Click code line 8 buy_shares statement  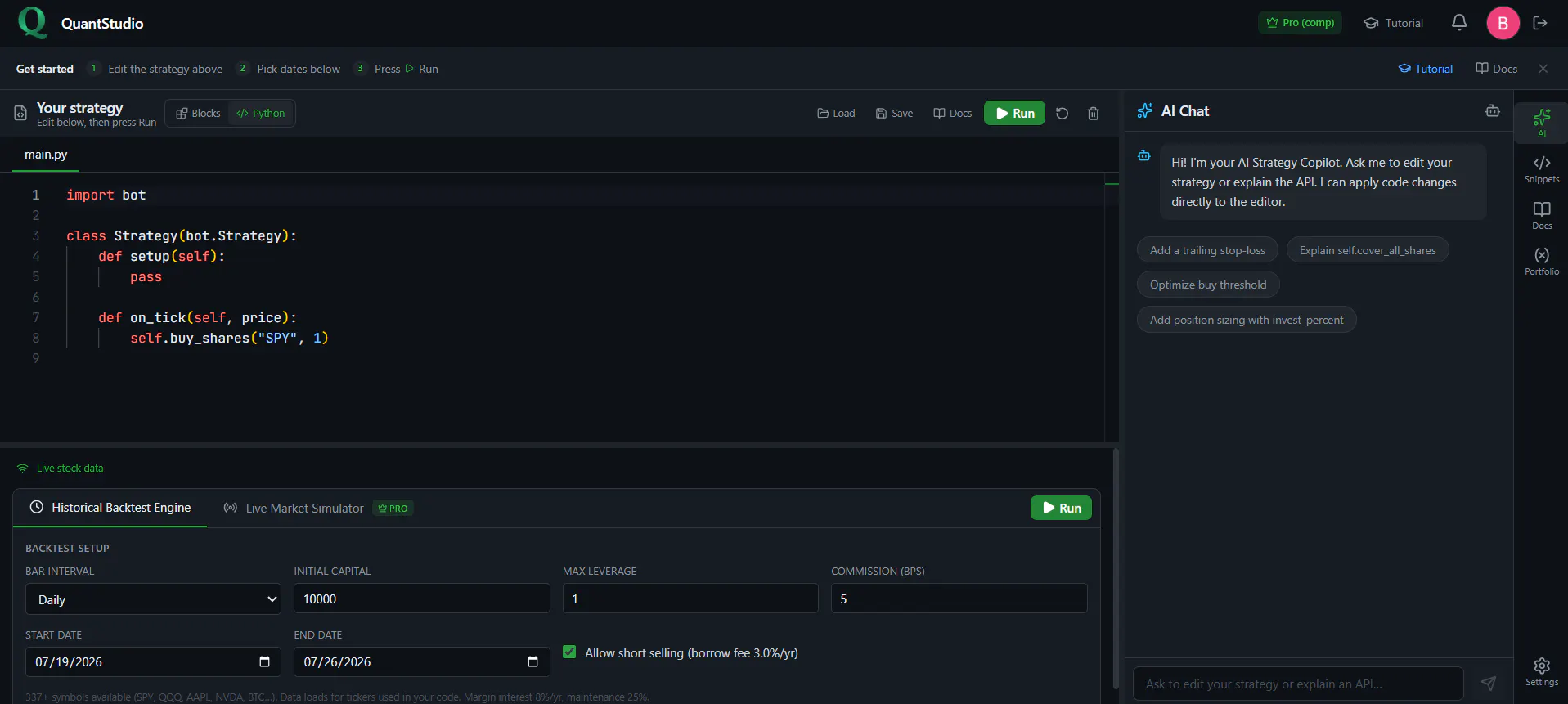229,338
